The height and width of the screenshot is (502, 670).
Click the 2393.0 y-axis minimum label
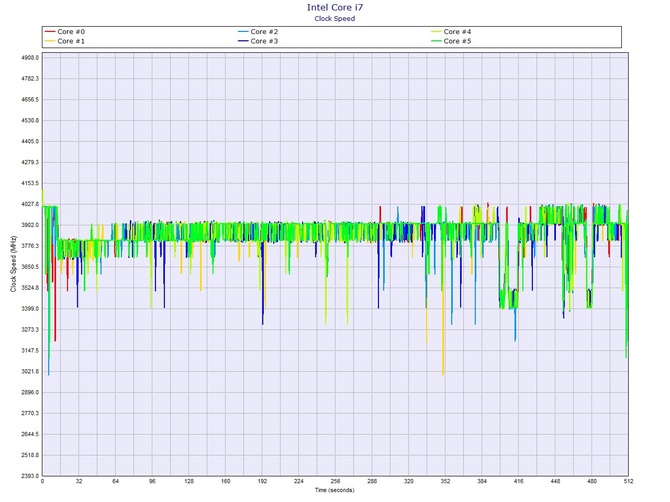pyautogui.click(x=30, y=476)
